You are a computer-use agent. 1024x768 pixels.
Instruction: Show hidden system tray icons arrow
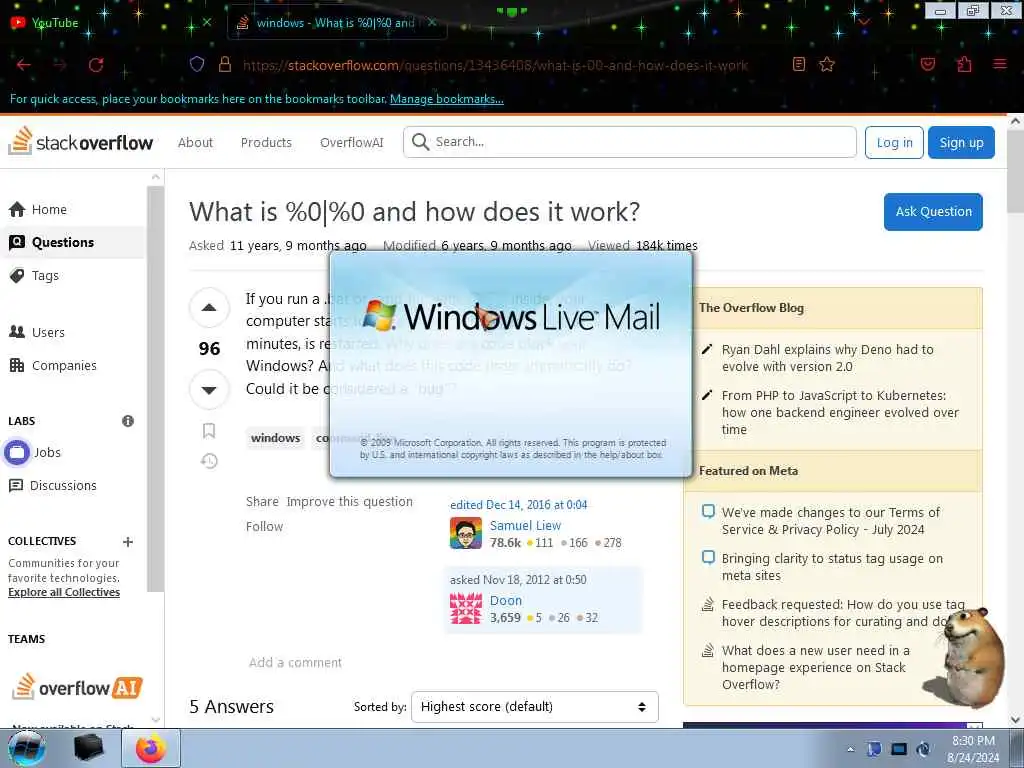coord(850,749)
